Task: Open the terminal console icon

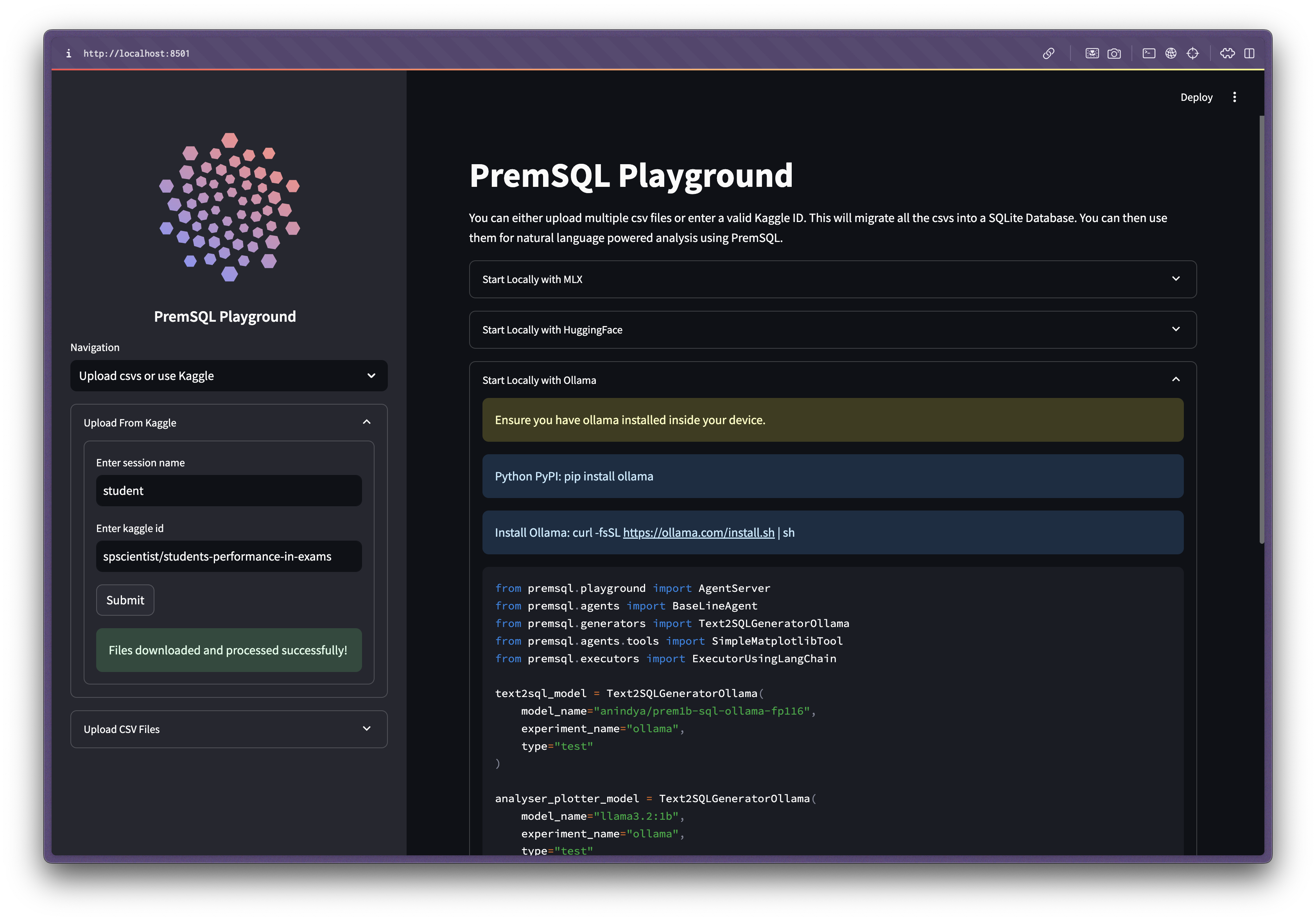Action: pos(1149,53)
